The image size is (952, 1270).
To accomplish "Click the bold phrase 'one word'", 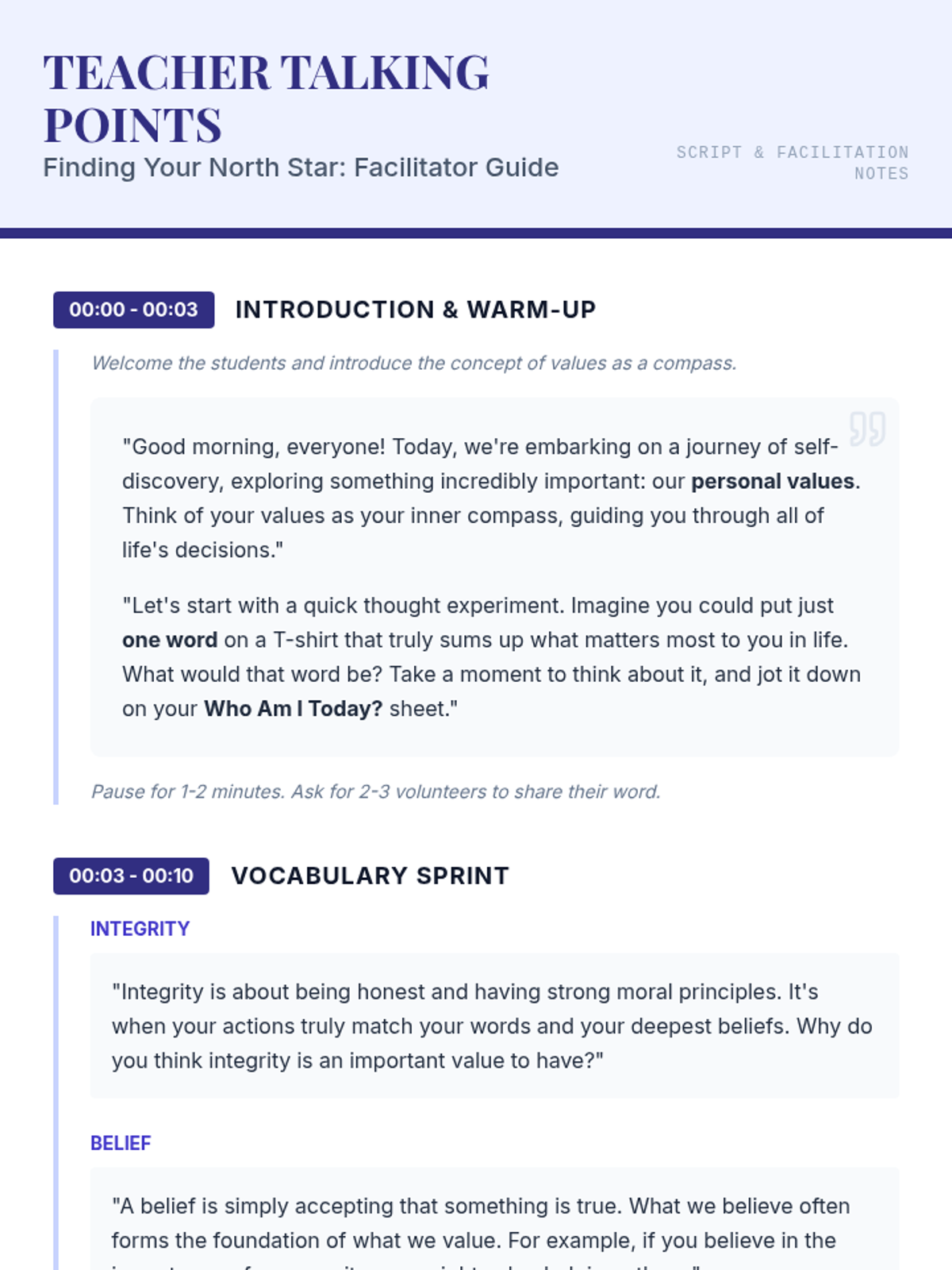I will [170, 640].
